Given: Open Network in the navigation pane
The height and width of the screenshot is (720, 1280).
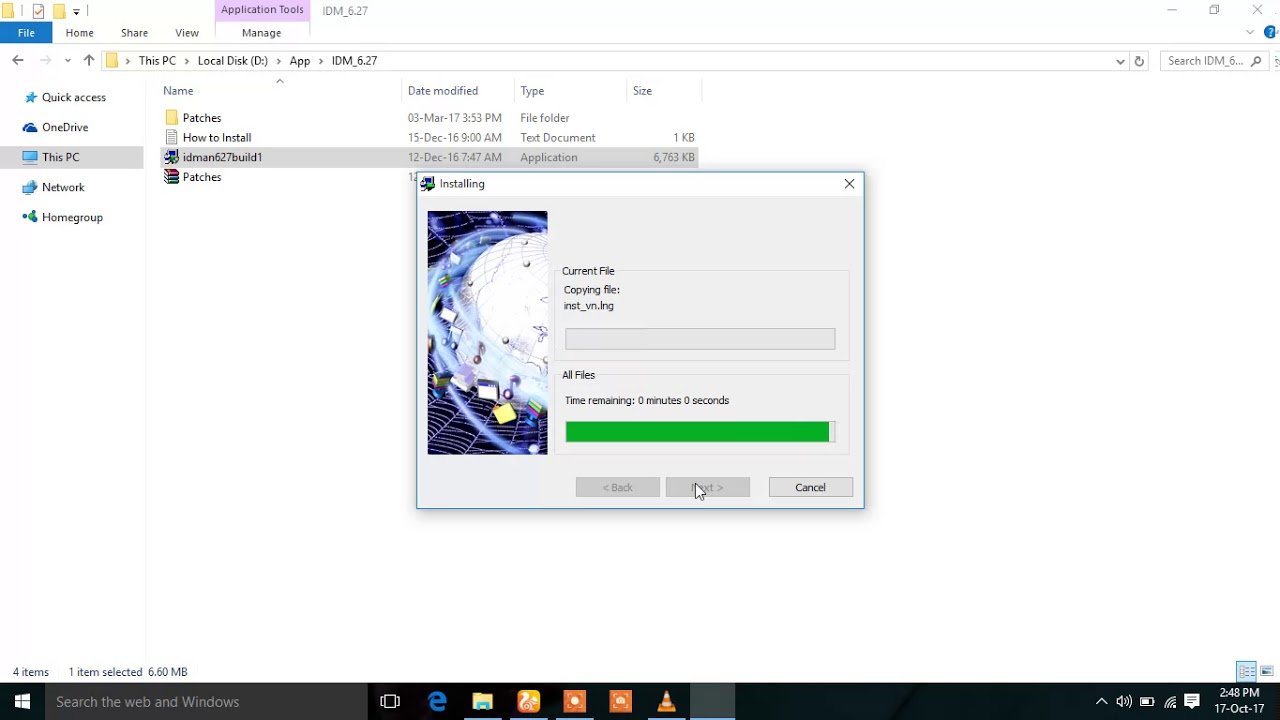Looking at the screenshot, I should [63, 187].
